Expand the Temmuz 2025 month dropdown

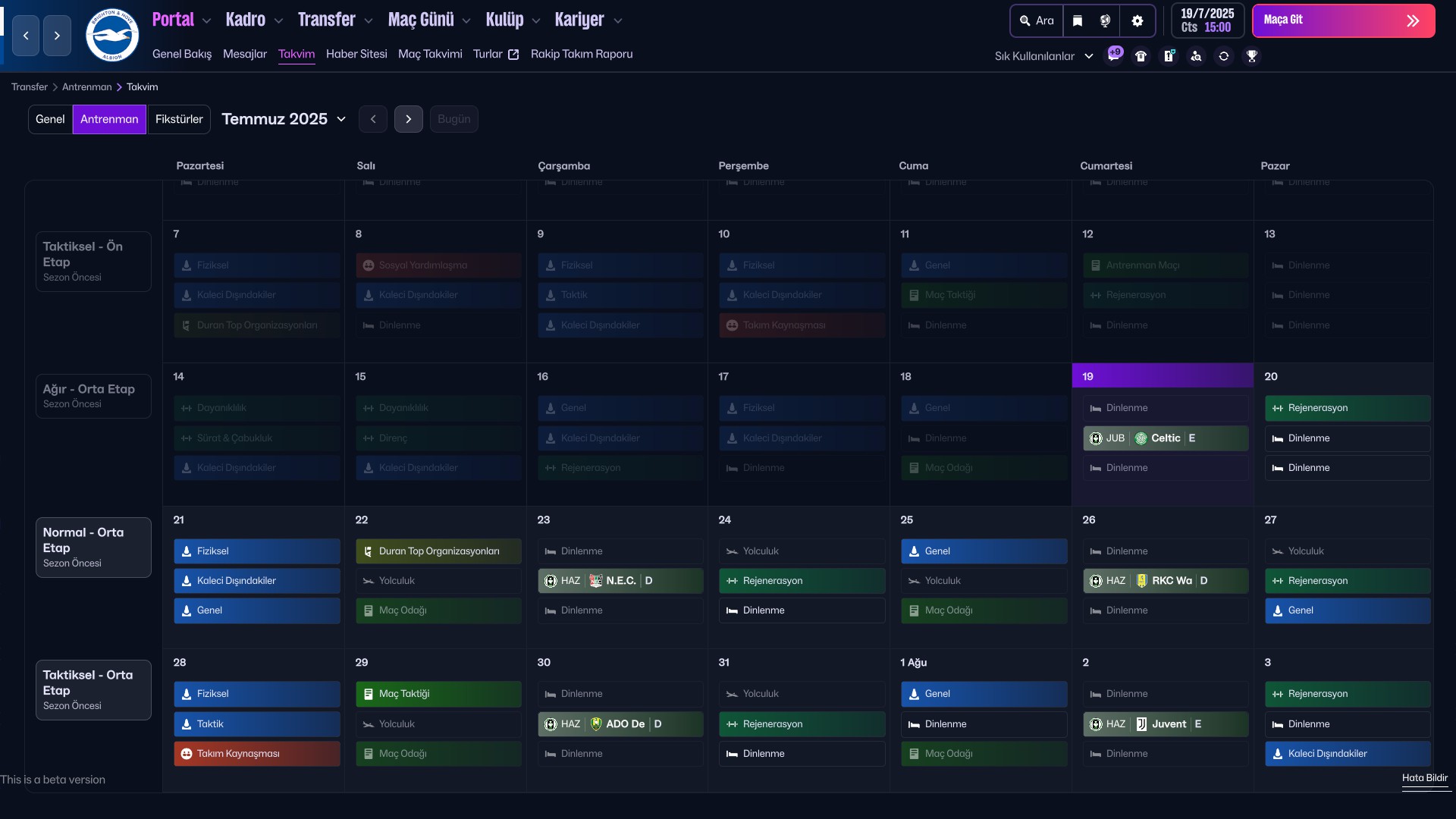[x=284, y=119]
